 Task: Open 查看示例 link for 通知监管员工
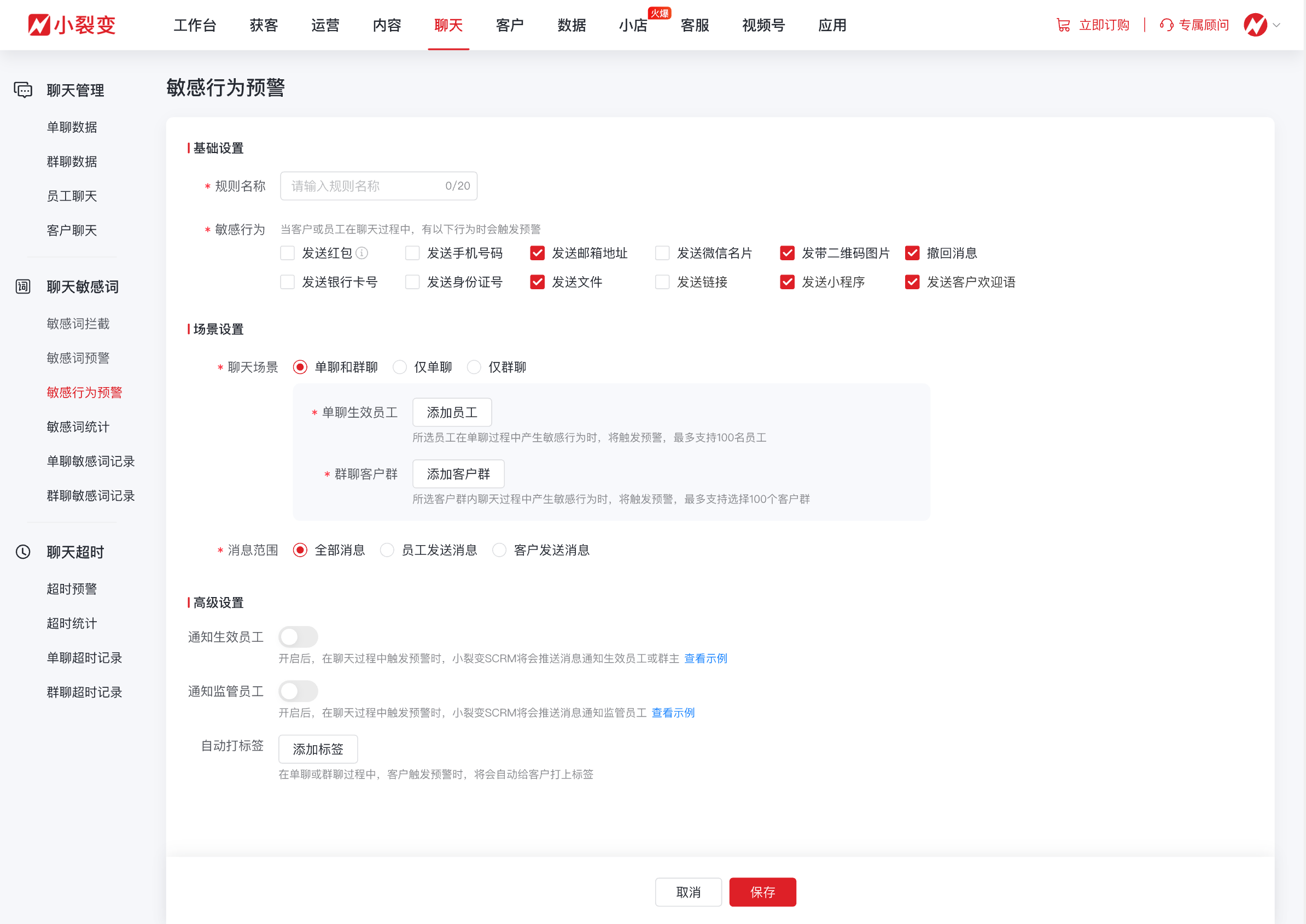(x=673, y=712)
